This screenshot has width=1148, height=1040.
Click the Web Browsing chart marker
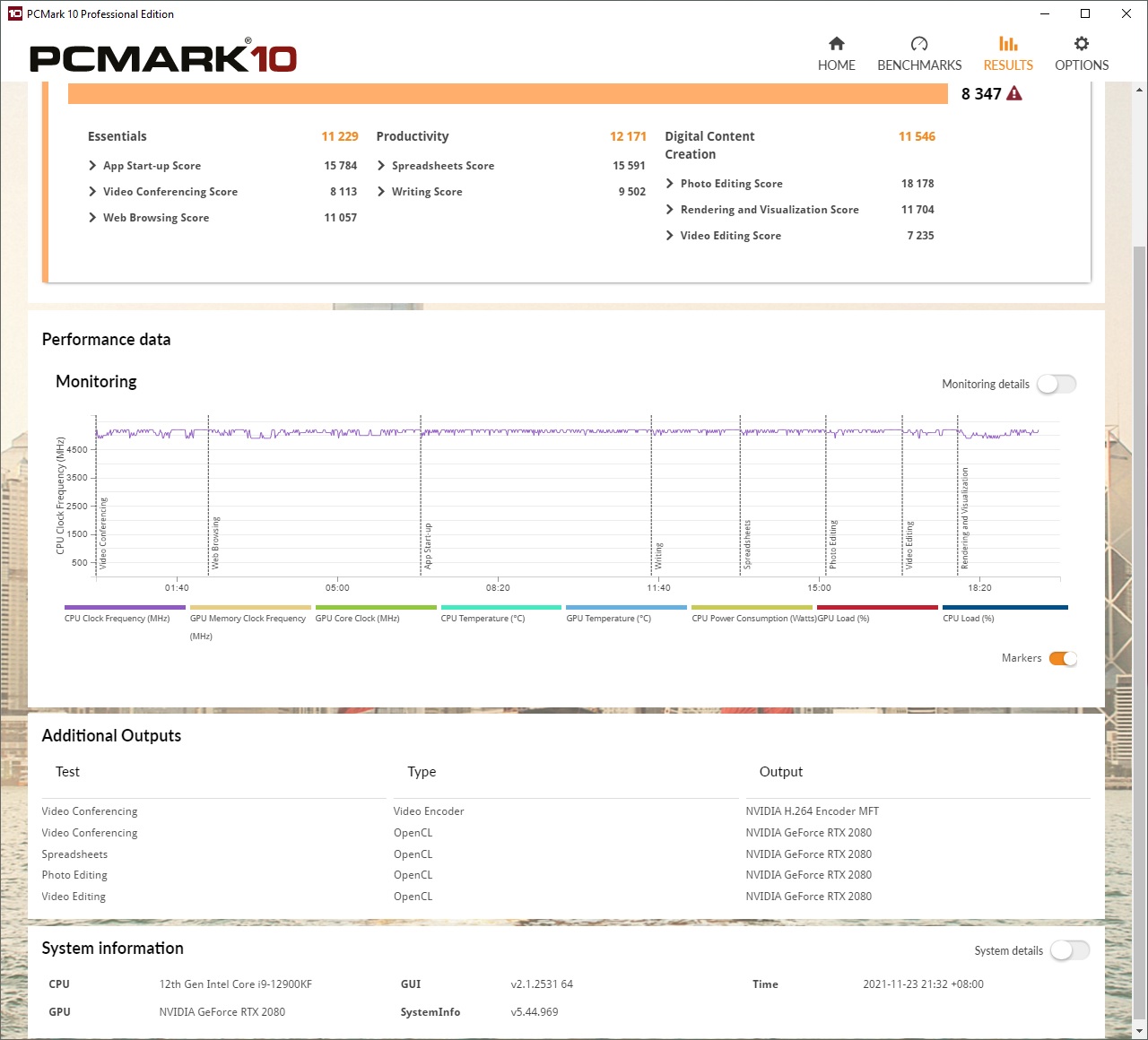click(x=215, y=542)
